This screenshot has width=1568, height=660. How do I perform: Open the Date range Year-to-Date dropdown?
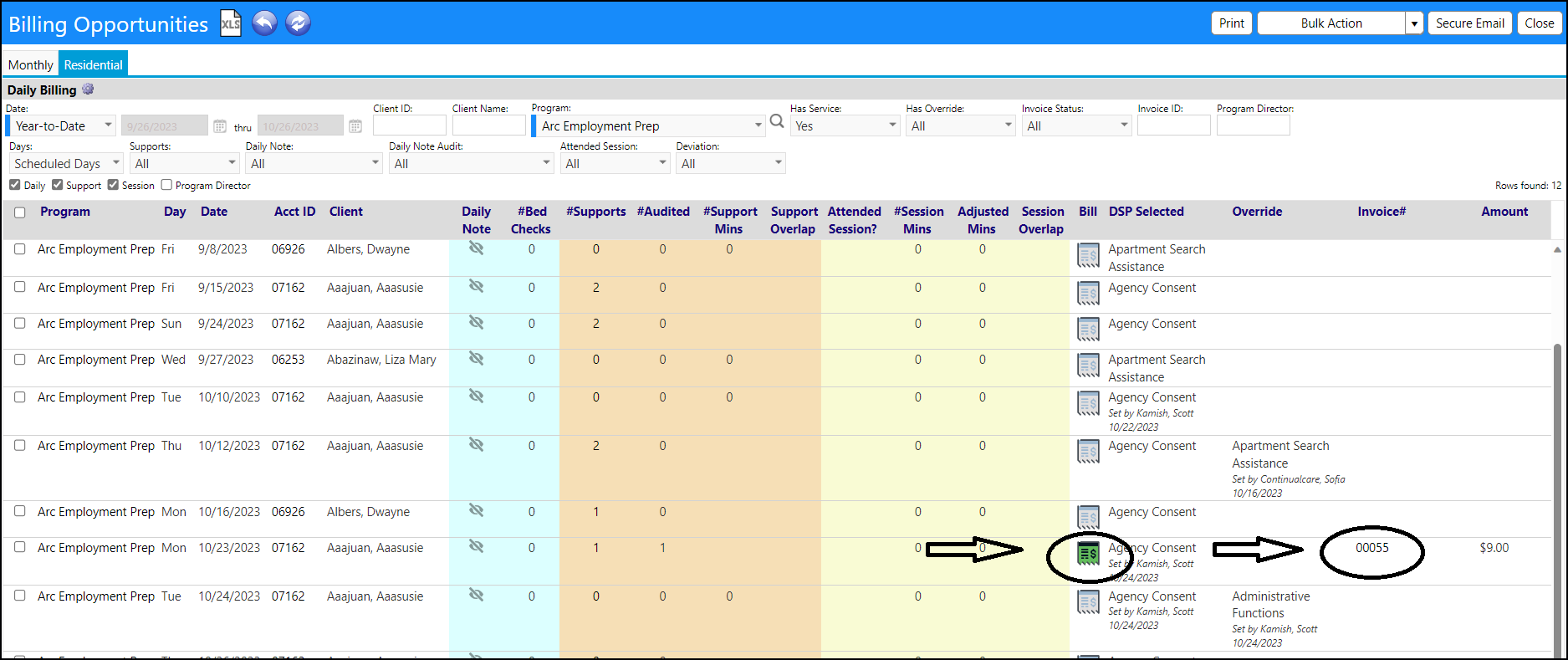(61, 125)
